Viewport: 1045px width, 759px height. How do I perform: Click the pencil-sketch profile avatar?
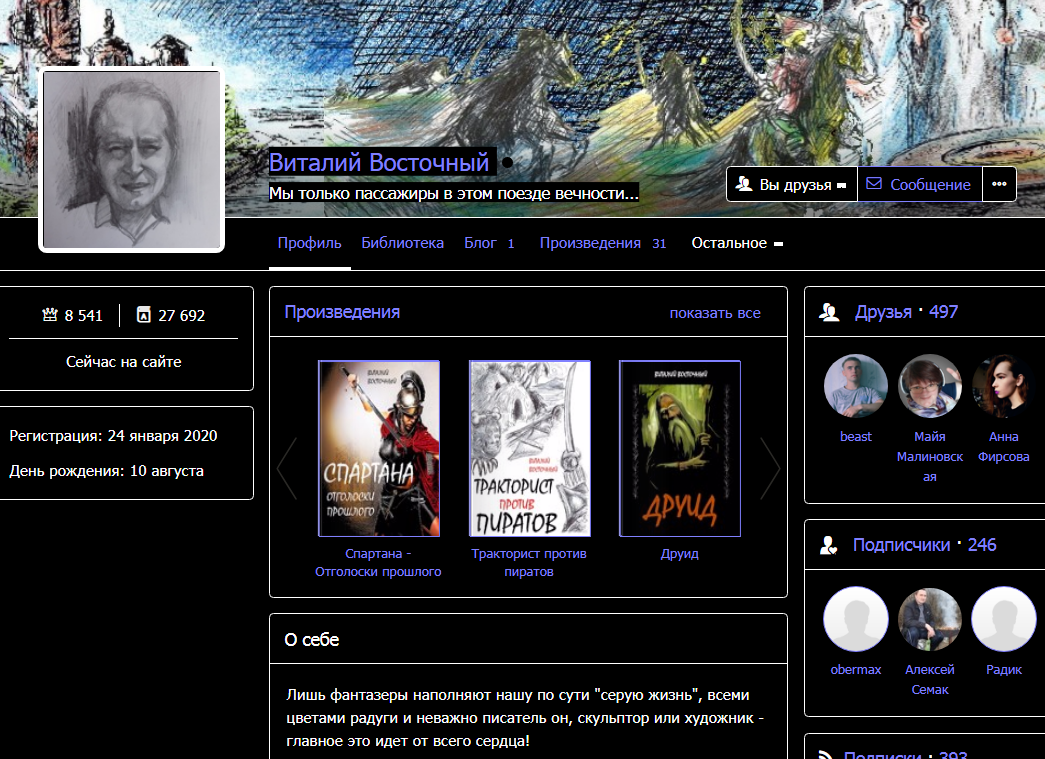click(131, 160)
